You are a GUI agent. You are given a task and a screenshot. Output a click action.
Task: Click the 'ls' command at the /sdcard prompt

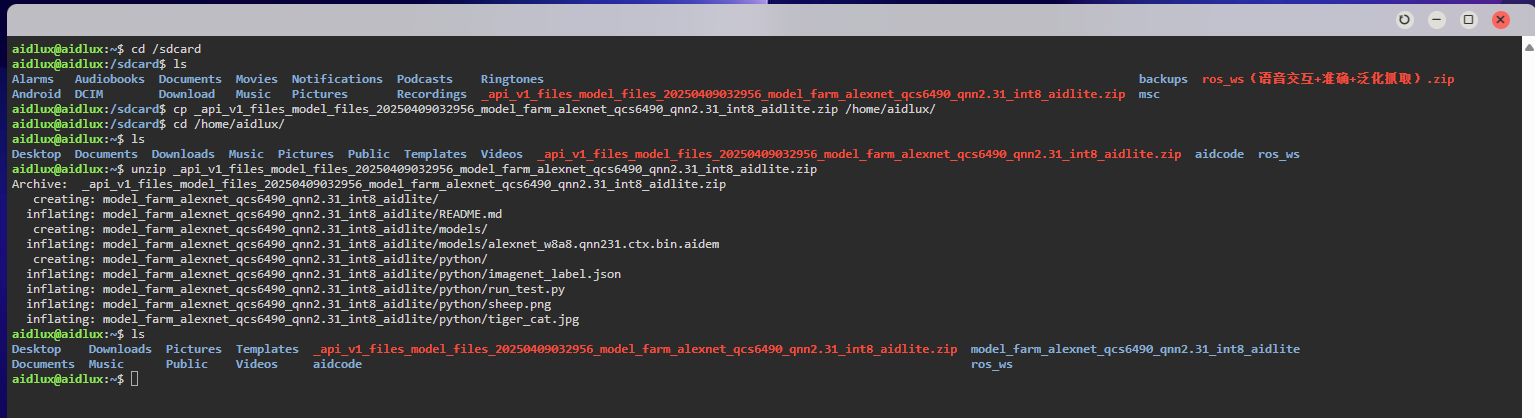click(x=180, y=64)
